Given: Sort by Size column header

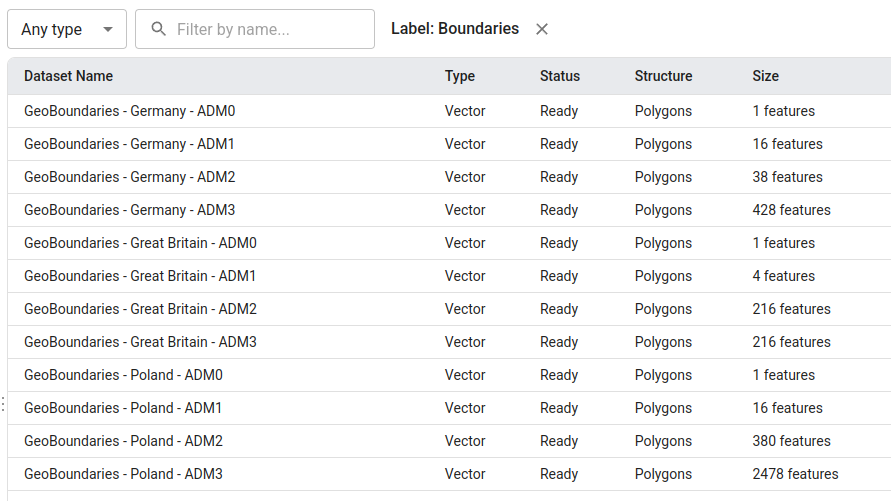Looking at the screenshot, I should point(765,76).
